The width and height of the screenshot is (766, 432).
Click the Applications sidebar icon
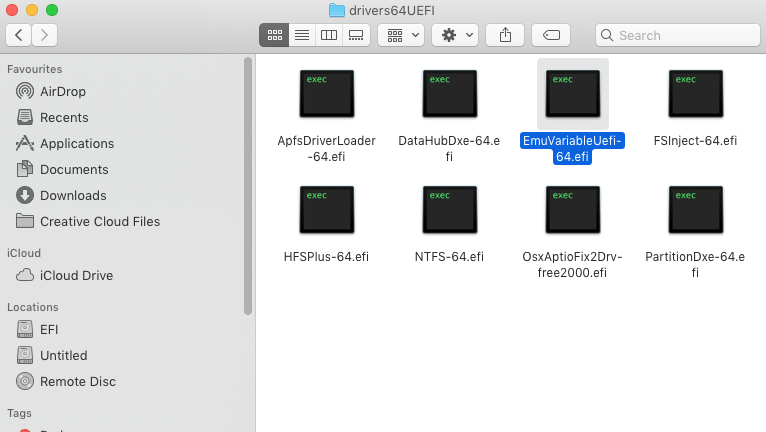(25, 143)
